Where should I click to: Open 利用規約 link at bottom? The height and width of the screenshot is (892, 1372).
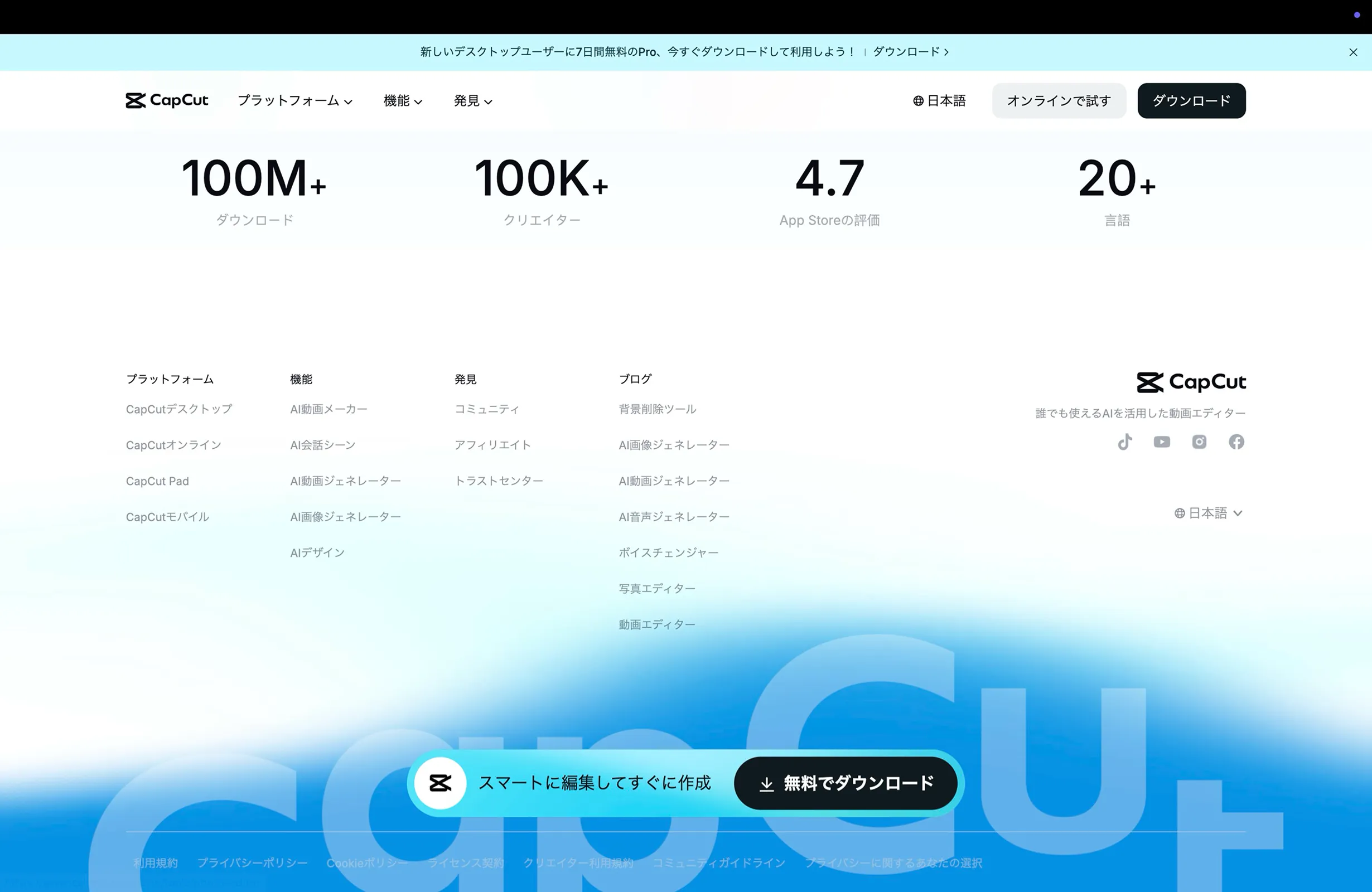coord(156,863)
